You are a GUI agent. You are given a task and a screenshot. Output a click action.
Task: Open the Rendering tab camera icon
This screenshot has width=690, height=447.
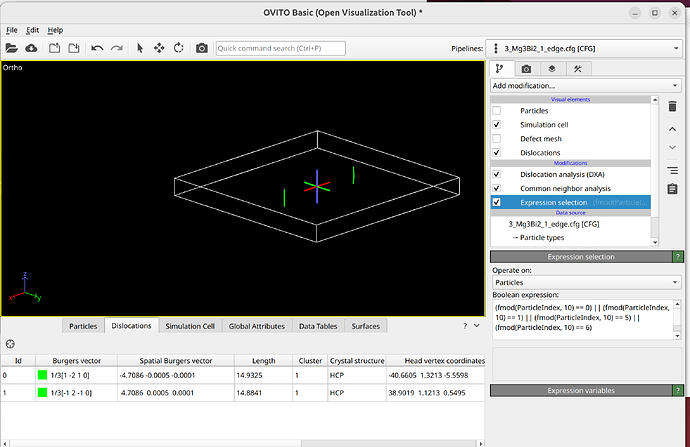527,69
